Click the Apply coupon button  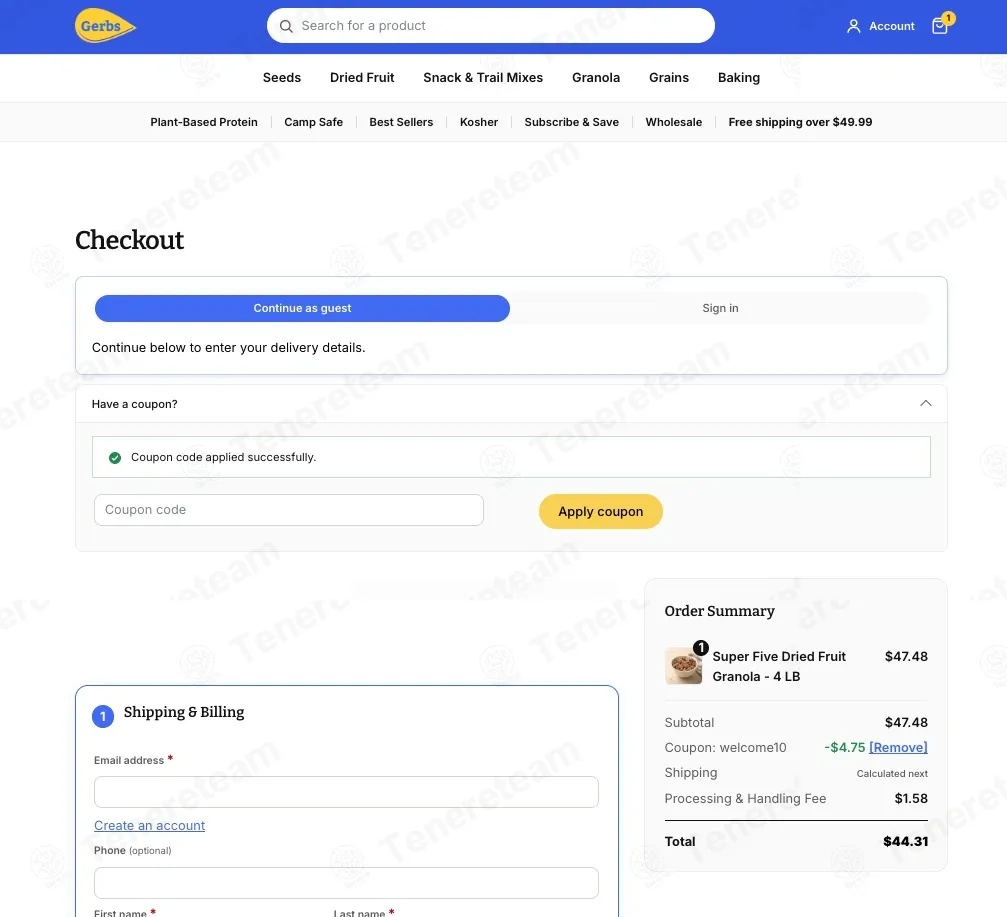click(x=600, y=512)
